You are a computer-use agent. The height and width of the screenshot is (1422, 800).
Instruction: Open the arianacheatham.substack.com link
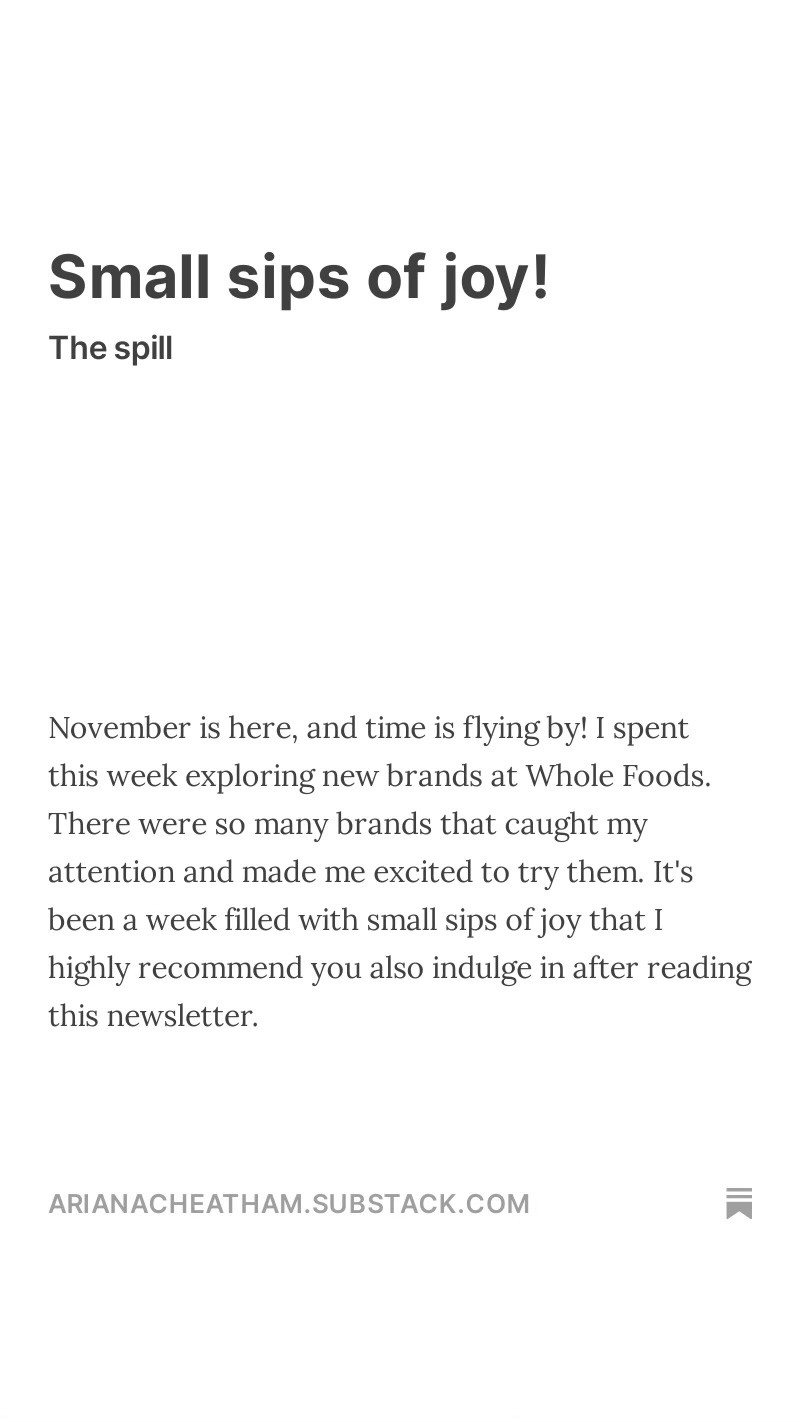(289, 1203)
